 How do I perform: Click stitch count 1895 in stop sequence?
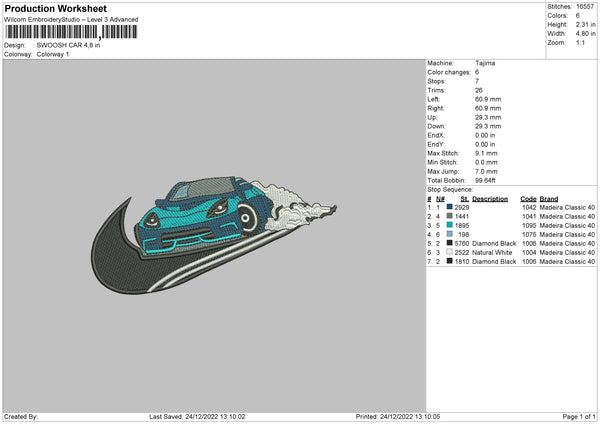tap(462, 225)
